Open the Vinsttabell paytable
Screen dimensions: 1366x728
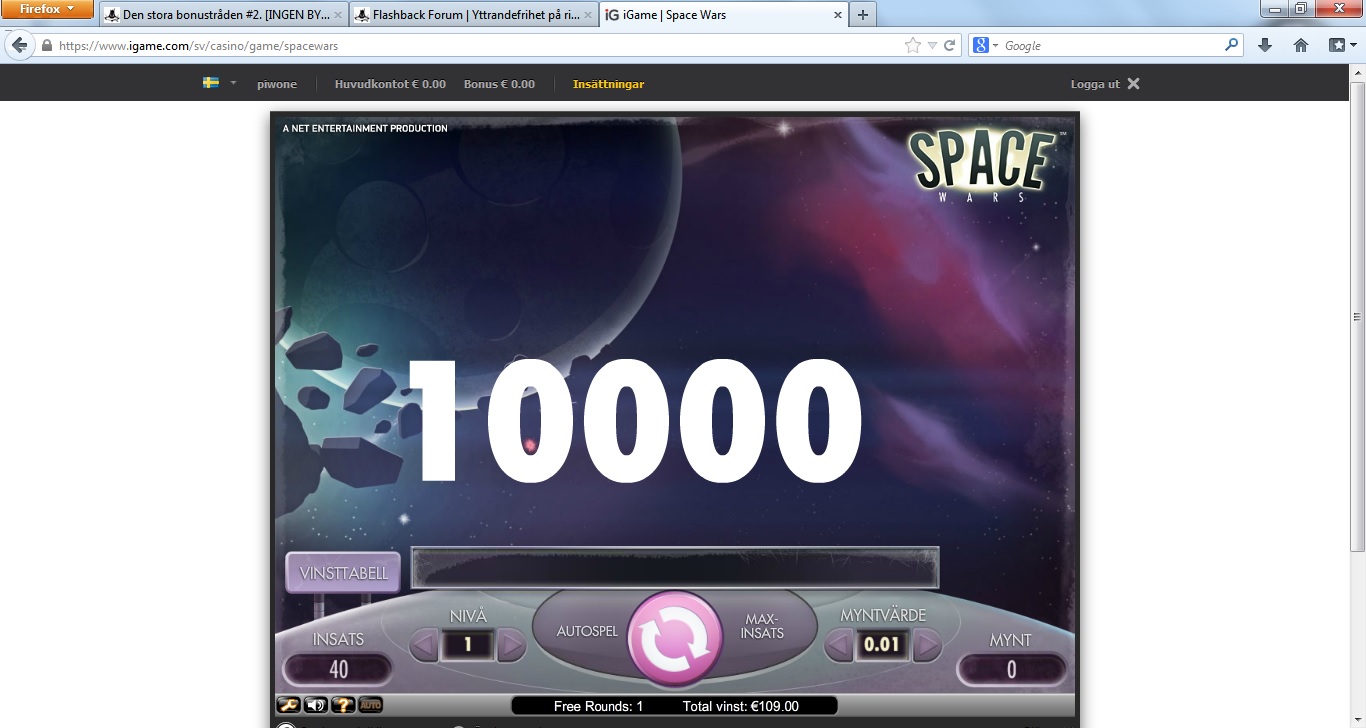(x=343, y=573)
